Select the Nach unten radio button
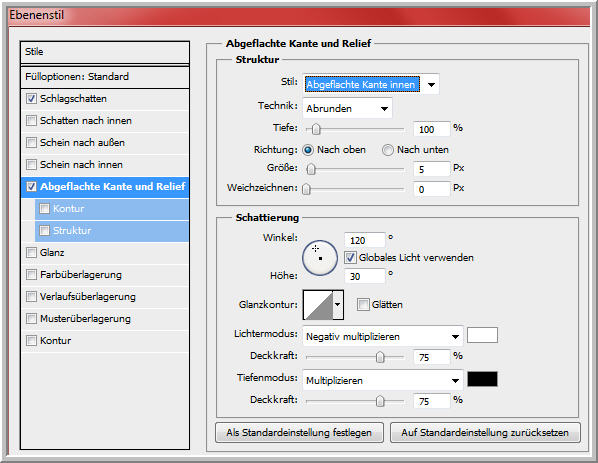 (387, 150)
